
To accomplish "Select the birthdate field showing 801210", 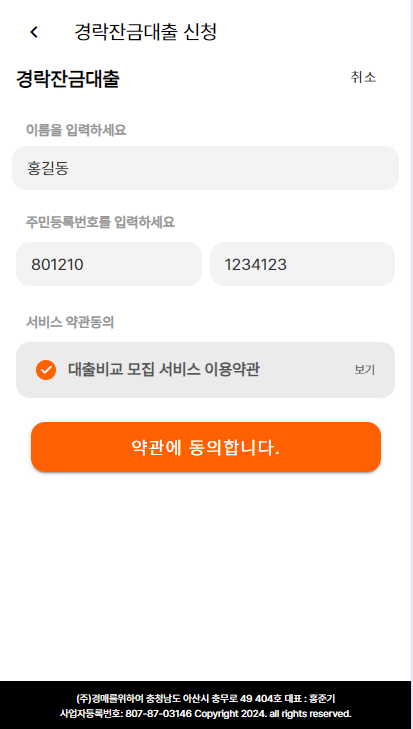I will click(109, 264).
